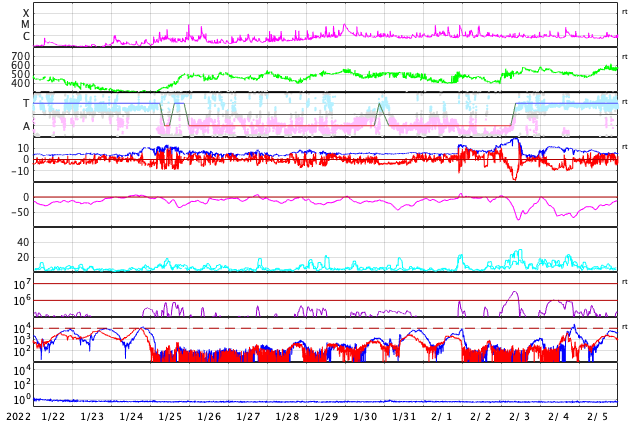Click the 2/ 1 date tick label
634x424 pixels.
tap(442, 416)
